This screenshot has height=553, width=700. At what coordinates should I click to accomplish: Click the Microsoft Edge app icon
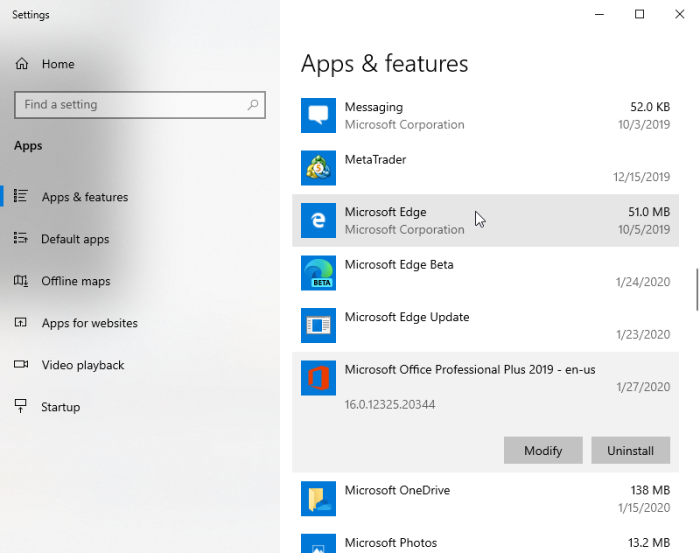318,221
